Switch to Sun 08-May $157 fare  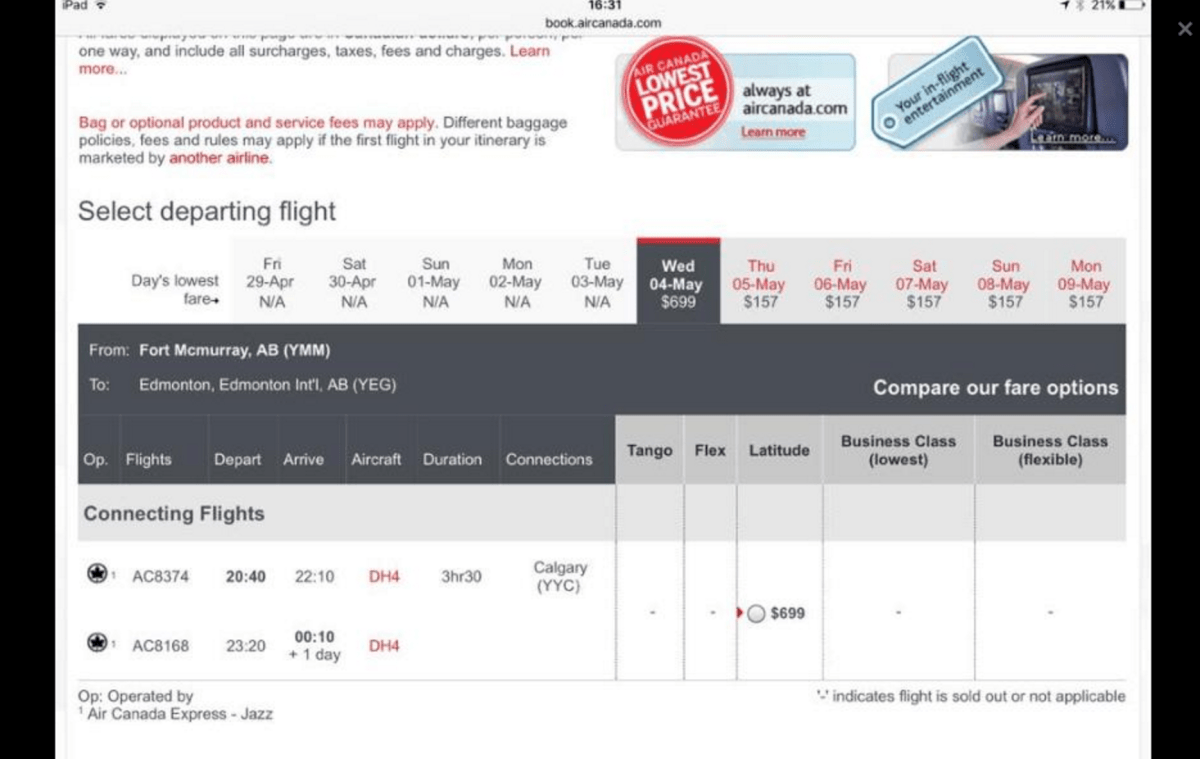(1005, 283)
